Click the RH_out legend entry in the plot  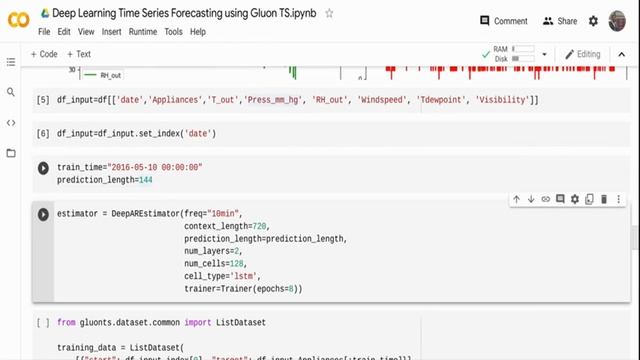coord(102,76)
